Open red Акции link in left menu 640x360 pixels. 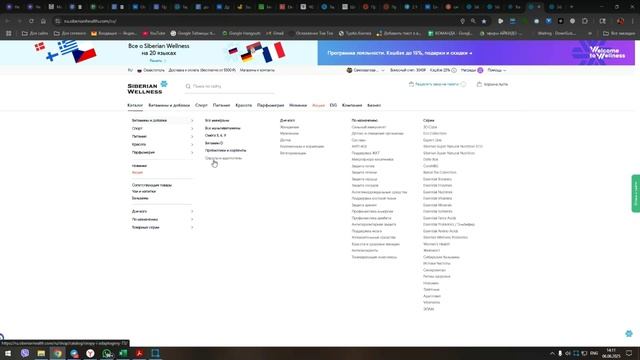(137, 173)
